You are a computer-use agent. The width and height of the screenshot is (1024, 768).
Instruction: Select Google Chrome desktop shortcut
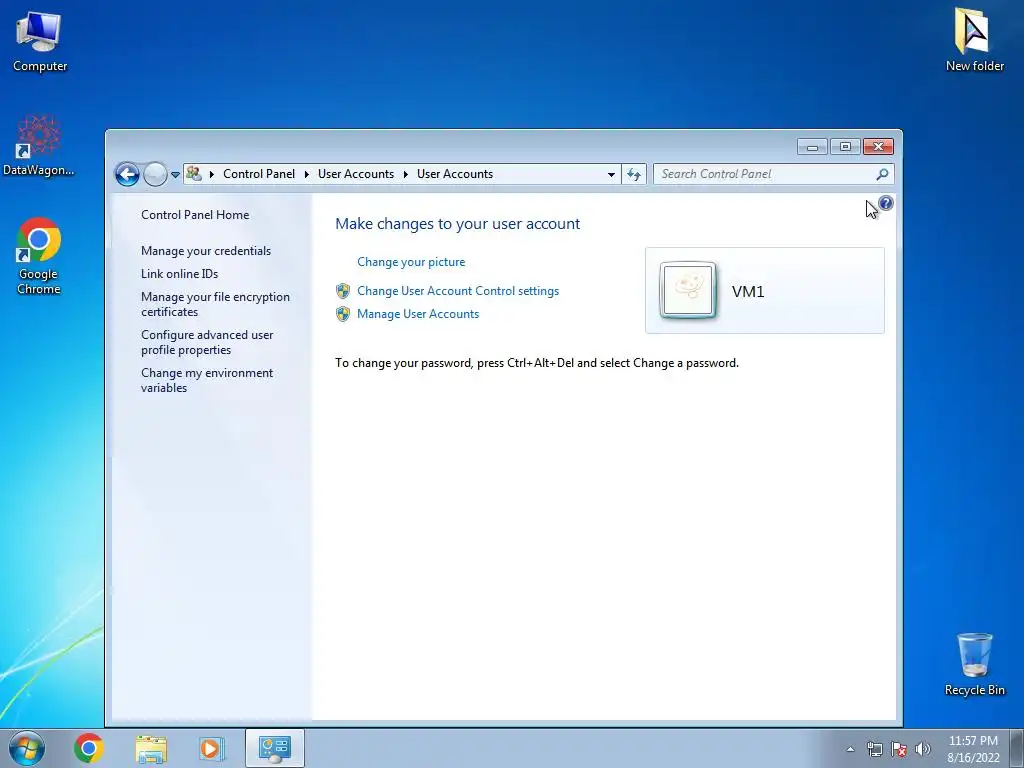click(x=39, y=256)
